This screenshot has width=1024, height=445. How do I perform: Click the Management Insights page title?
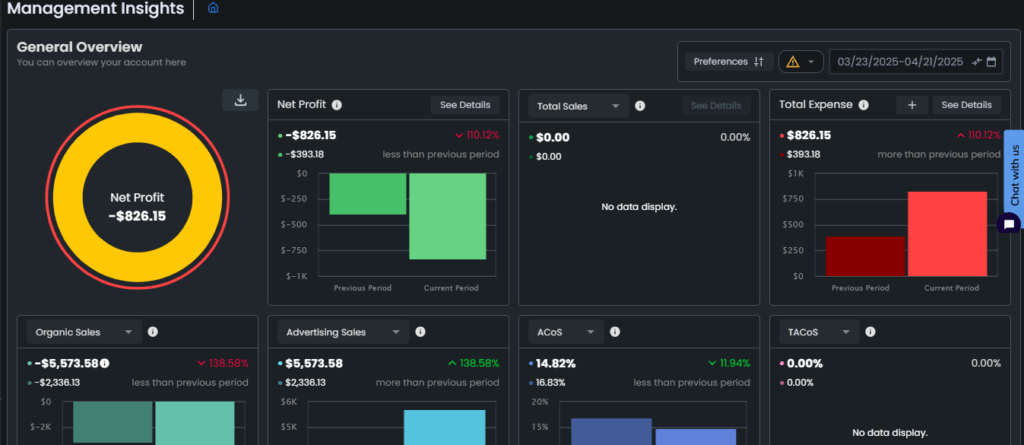pyautogui.click(x=95, y=8)
